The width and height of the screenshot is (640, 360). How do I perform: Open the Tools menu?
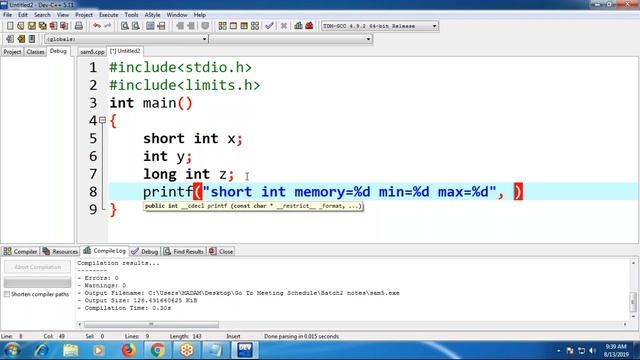131,15
